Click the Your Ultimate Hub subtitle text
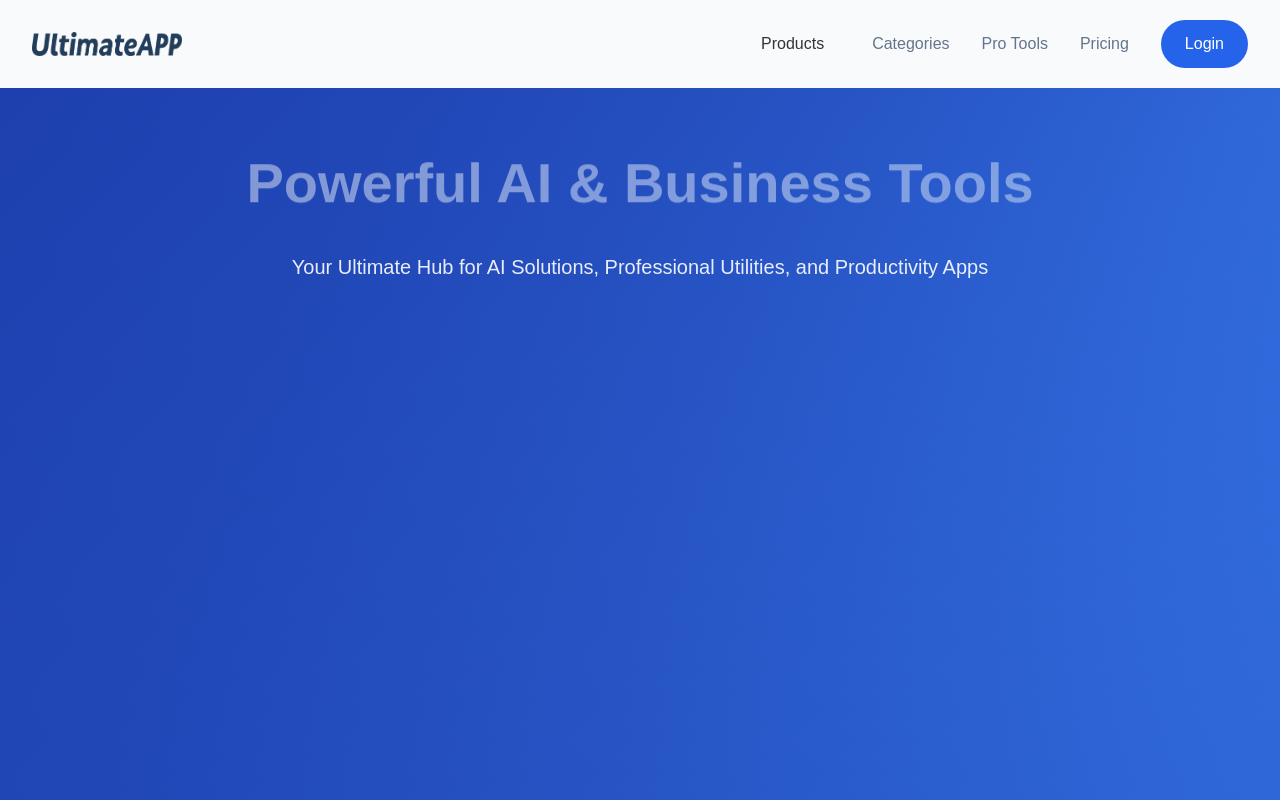Screen dimensions: 1280x800 pos(640,267)
